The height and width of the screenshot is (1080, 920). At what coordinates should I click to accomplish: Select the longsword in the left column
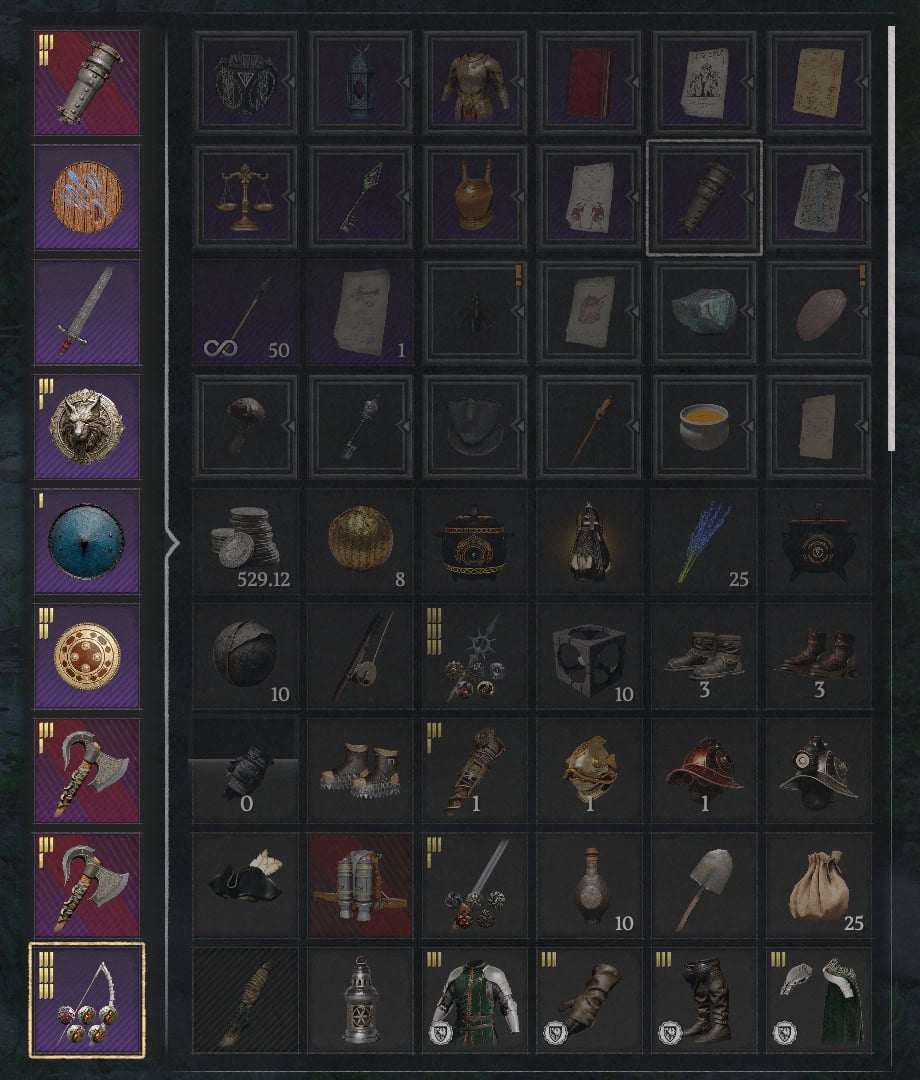tap(87, 312)
